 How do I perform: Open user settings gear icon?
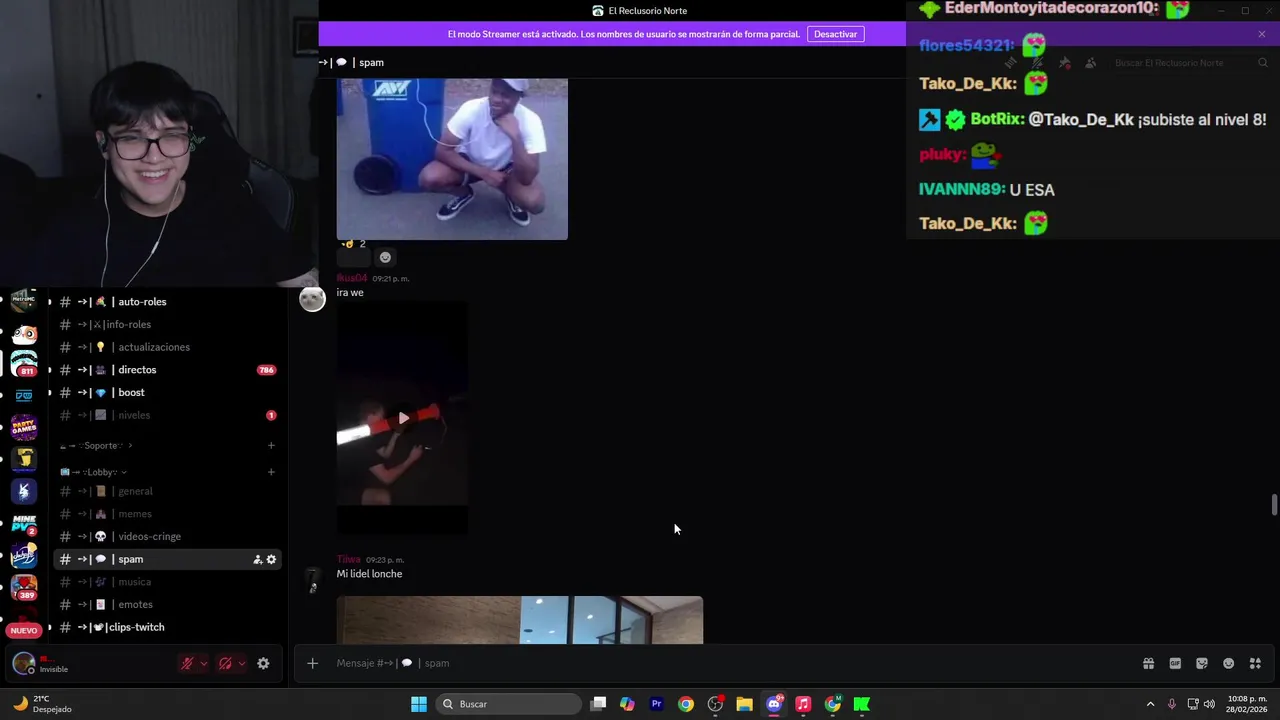263,663
